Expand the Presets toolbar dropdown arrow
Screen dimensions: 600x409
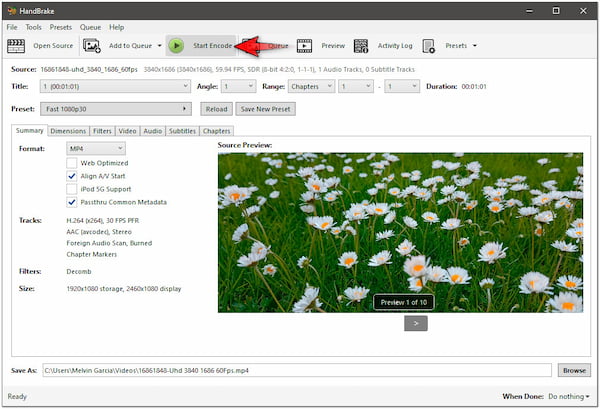(x=475, y=46)
